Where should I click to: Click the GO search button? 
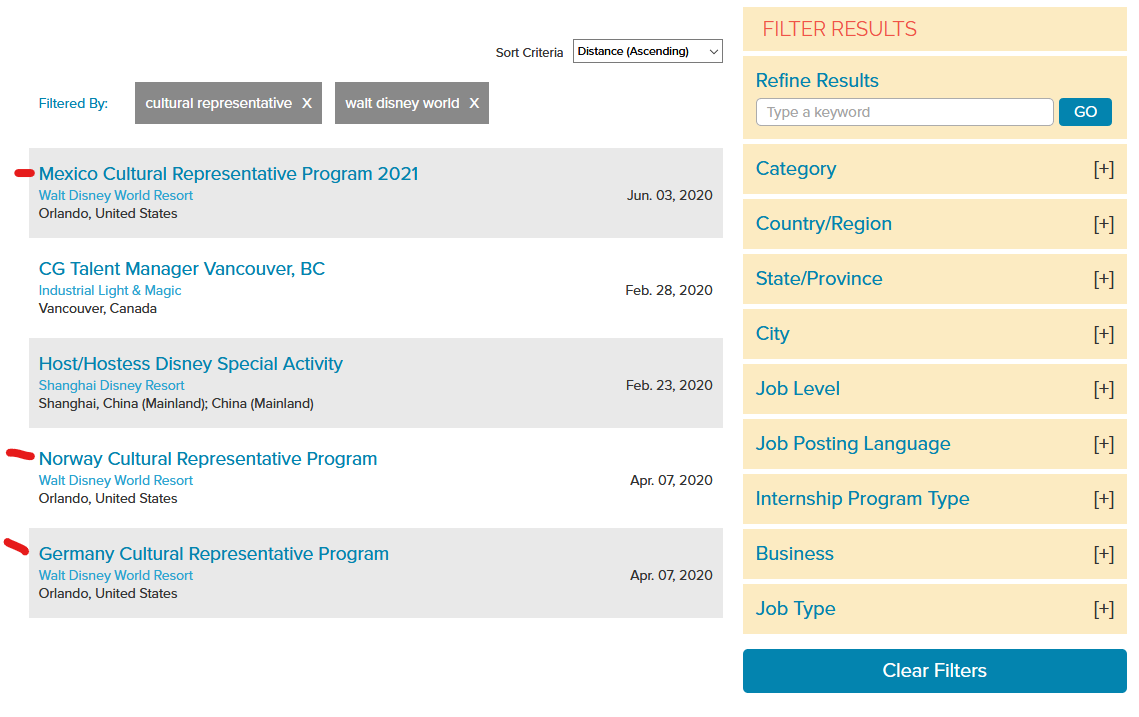click(1085, 112)
